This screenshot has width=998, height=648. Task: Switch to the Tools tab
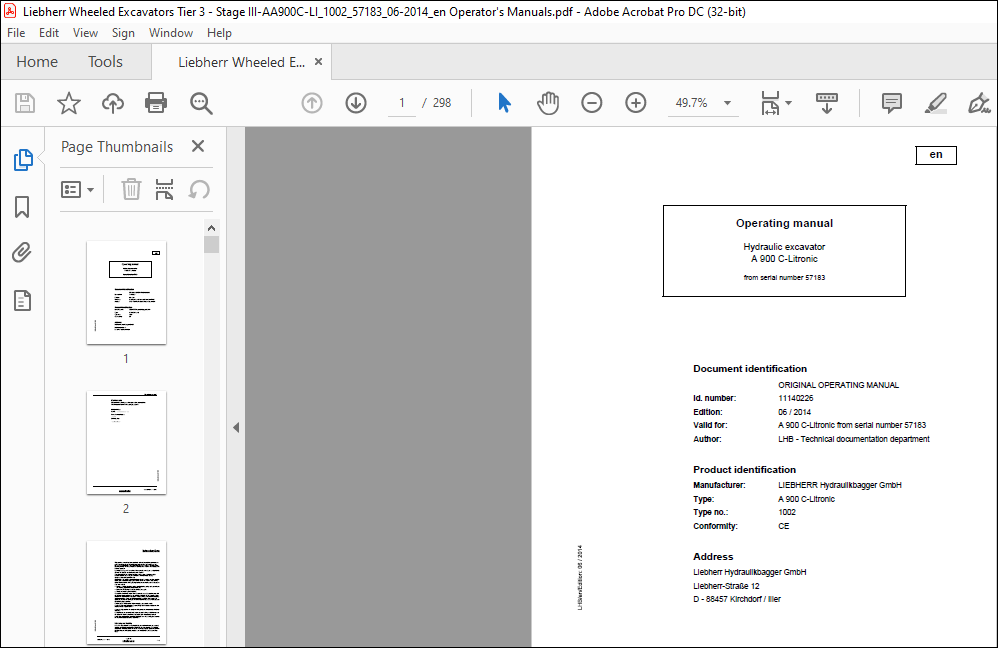click(x=105, y=62)
